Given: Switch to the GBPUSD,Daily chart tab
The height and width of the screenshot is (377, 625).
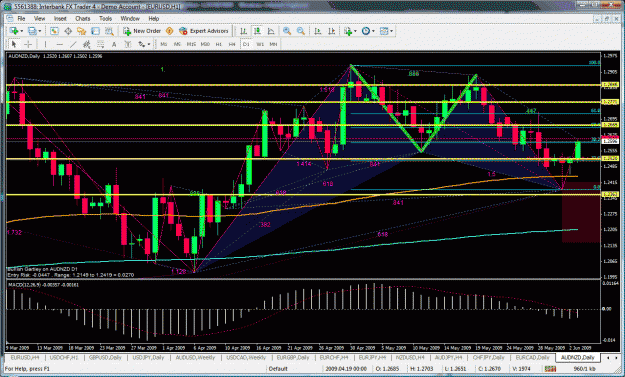Looking at the screenshot, I should 105,357.
